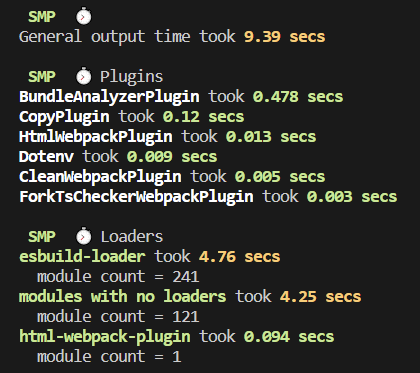Click the stopwatch icon beside the first SMP
Image resolution: width=420 pixels, height=373 pixels.
[83, 16]
